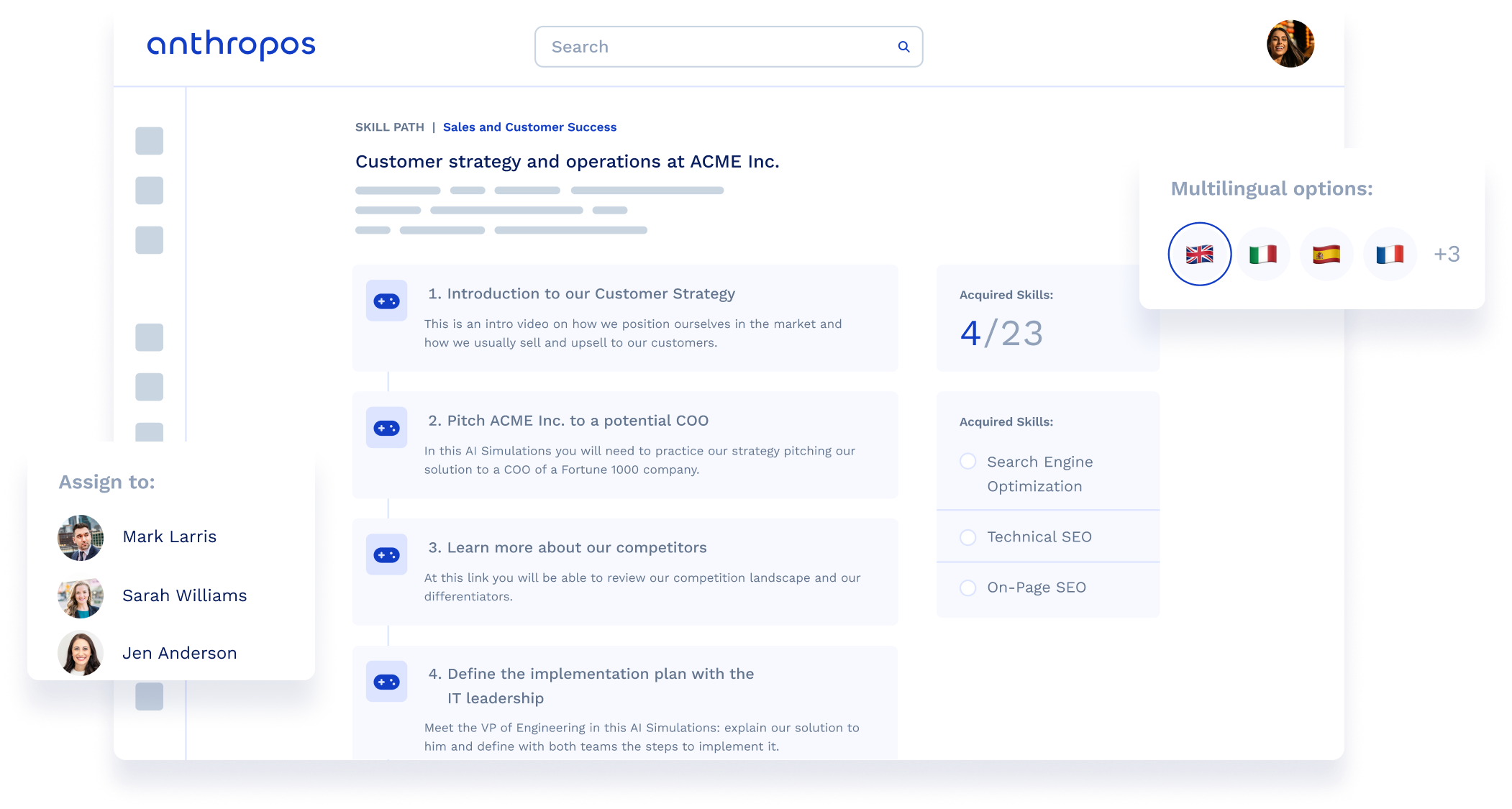Go to the anthropos home logo
The image size is (1512, 809).
tap(231, 45)
